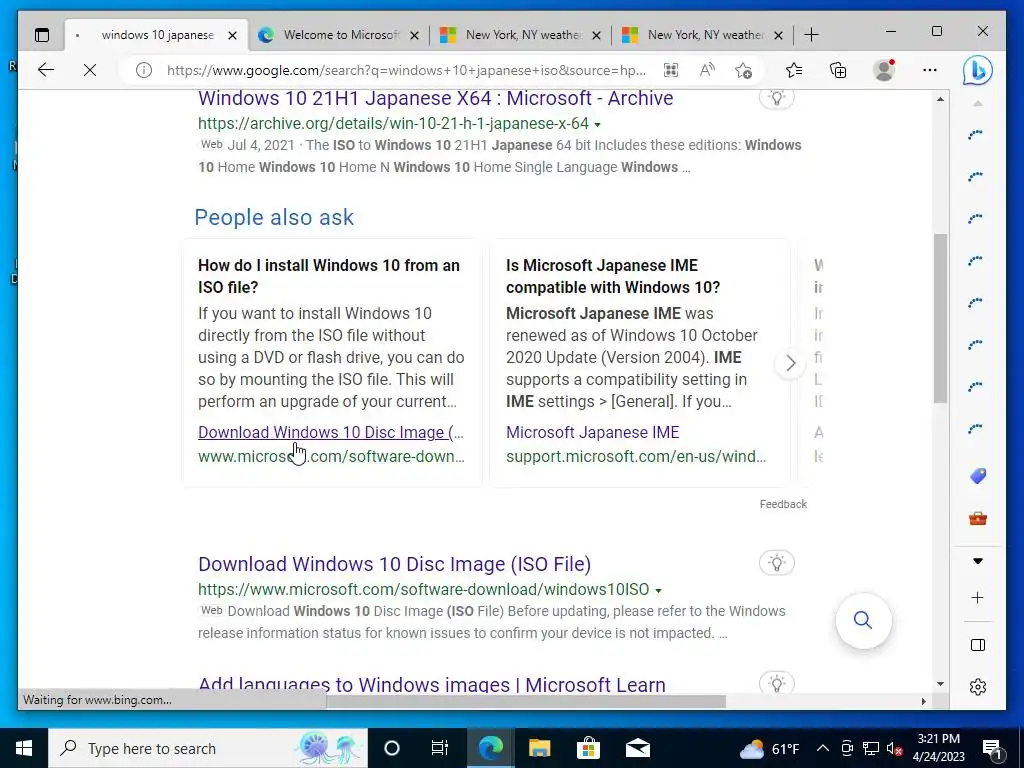Screen dimensions: 1024x768
Task: Click the muted volume tray icon
Action: pyautogui.click(x=894, y=748)
